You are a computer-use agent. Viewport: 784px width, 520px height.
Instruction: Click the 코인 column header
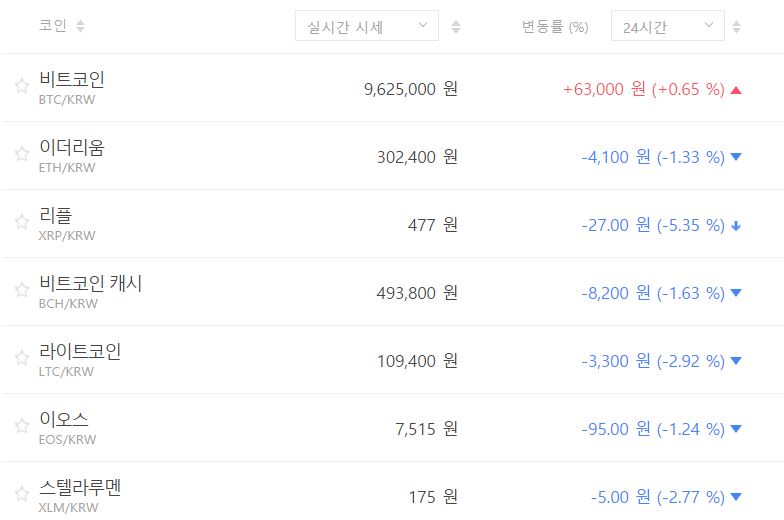click(53, 26)
